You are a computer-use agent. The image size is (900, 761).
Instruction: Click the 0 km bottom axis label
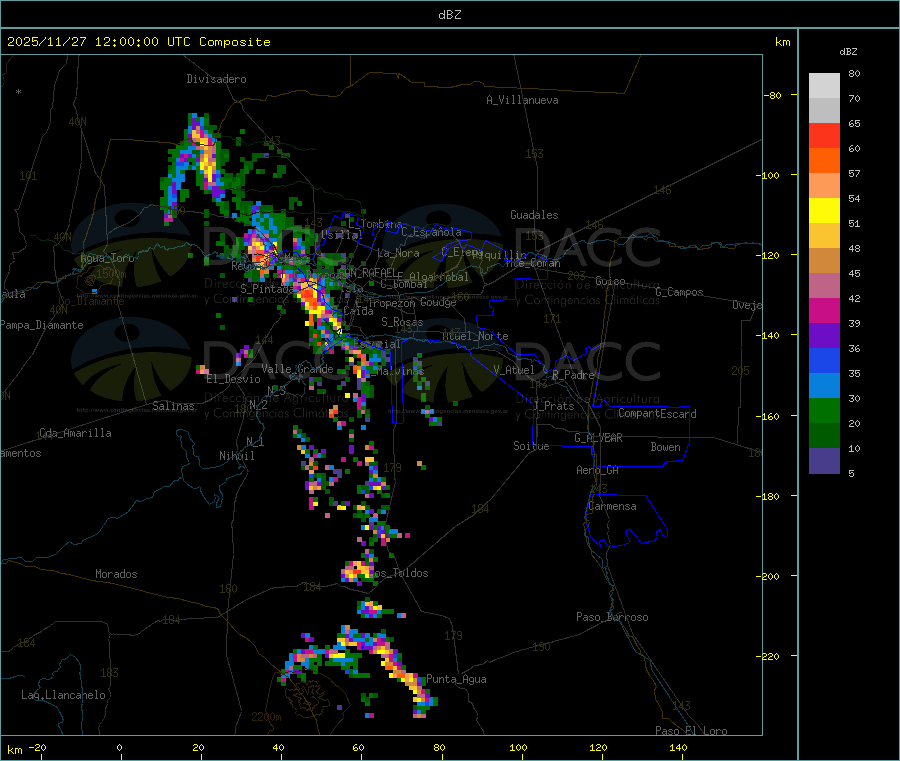point(119,747)
